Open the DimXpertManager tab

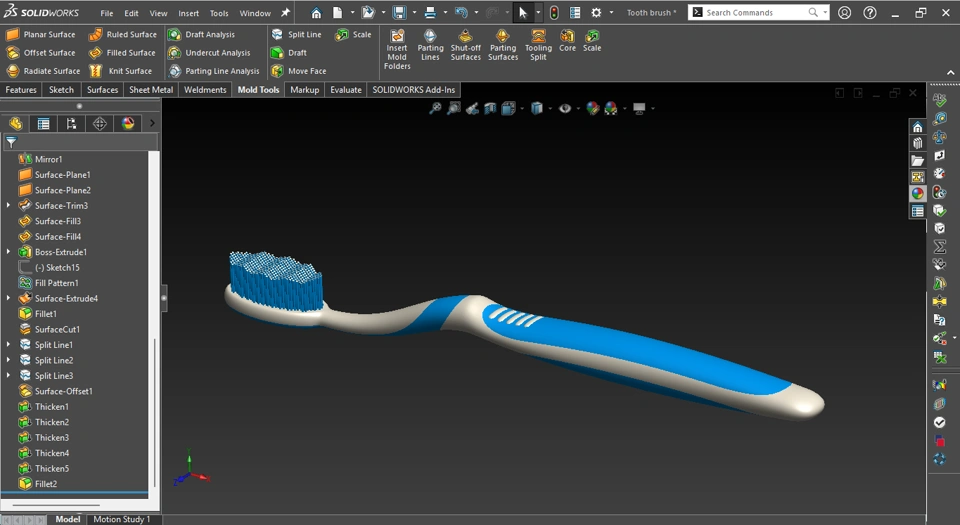pos(100,124)
